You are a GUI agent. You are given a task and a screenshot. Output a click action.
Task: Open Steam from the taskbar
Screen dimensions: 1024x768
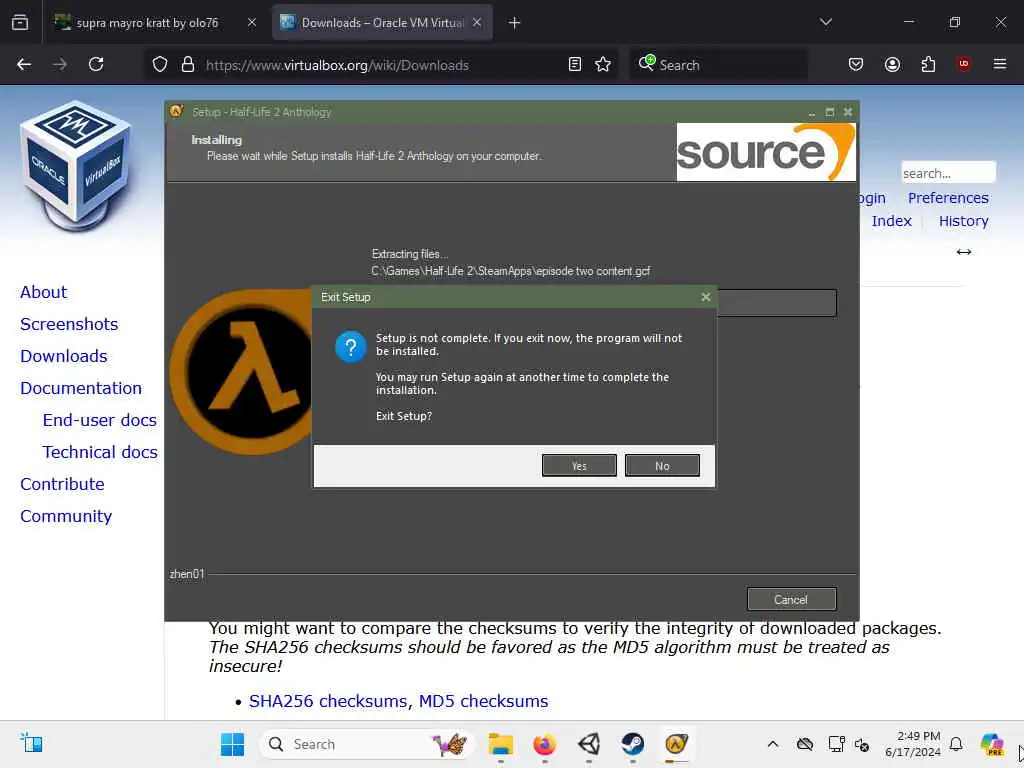[x=633, y=744]
